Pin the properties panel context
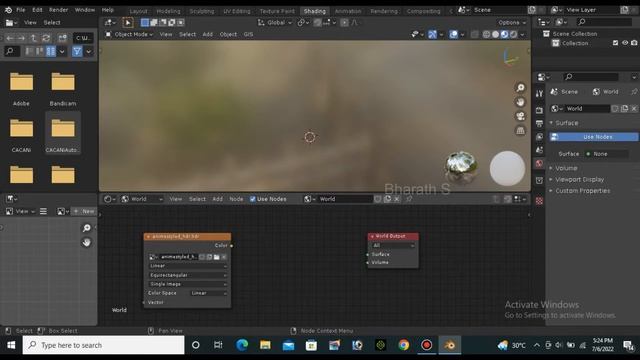640x360 pixels. tap(634, 92)
